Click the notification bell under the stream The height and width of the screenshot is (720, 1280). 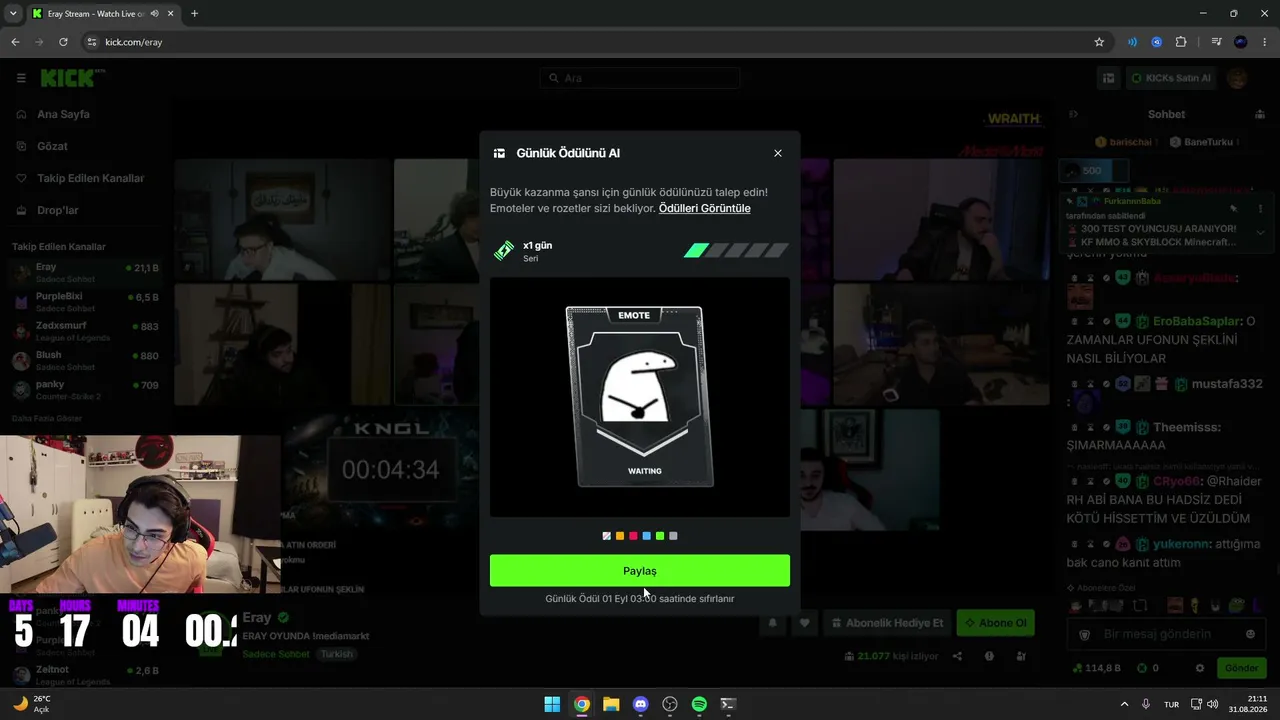coord(772,623)
